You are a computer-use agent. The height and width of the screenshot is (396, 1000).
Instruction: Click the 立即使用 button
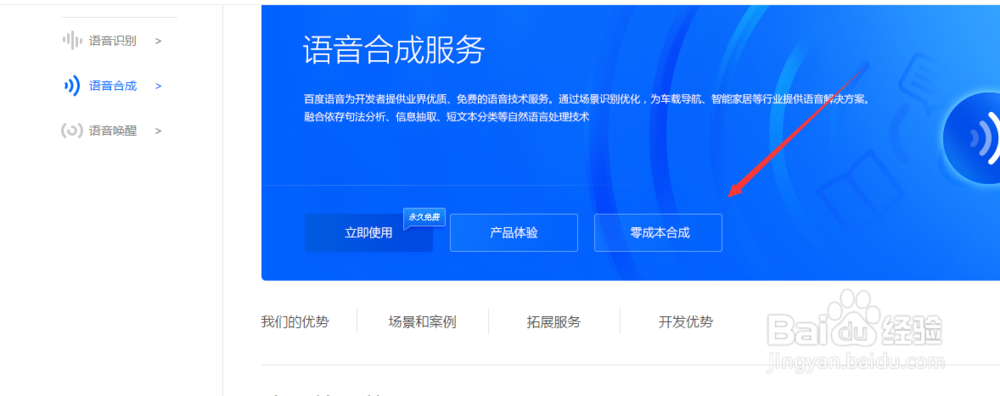click(x=369, y=233)
